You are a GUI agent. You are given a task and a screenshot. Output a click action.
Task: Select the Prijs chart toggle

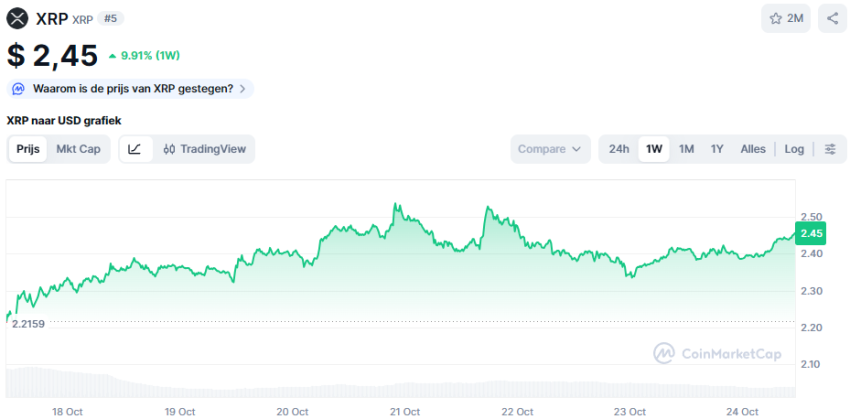point(28,149)
